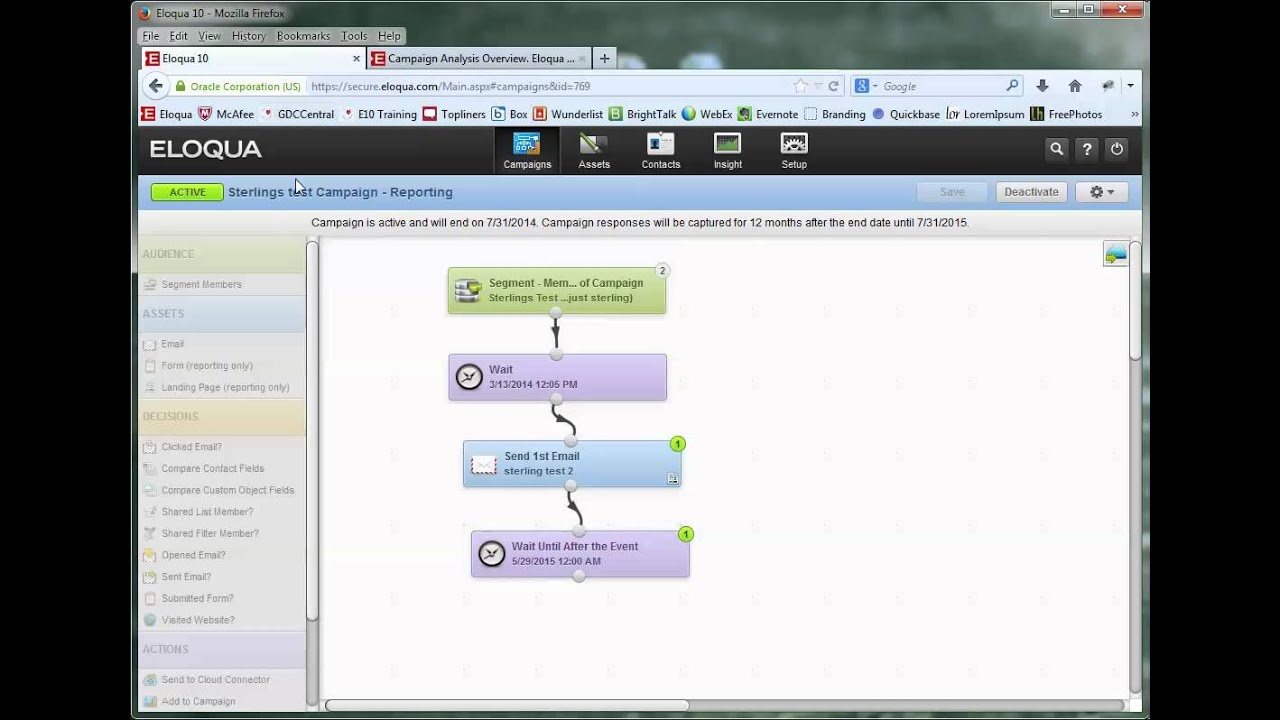Viewport: 1280px width, 720px height.
Task: Collapse the Actions section header
Action: [x=222, y=649]
